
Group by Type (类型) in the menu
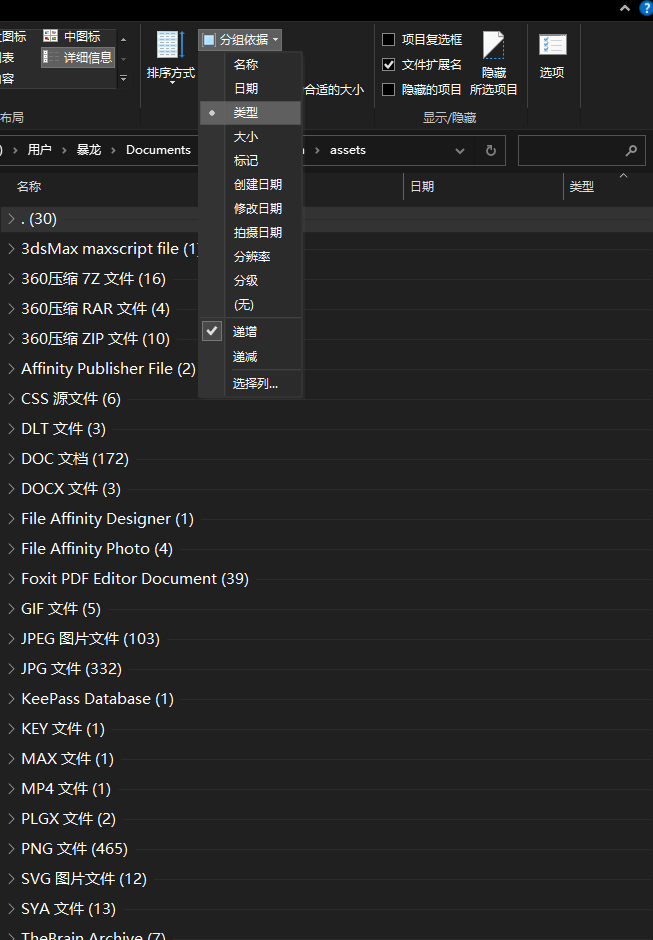pos(251,113)
